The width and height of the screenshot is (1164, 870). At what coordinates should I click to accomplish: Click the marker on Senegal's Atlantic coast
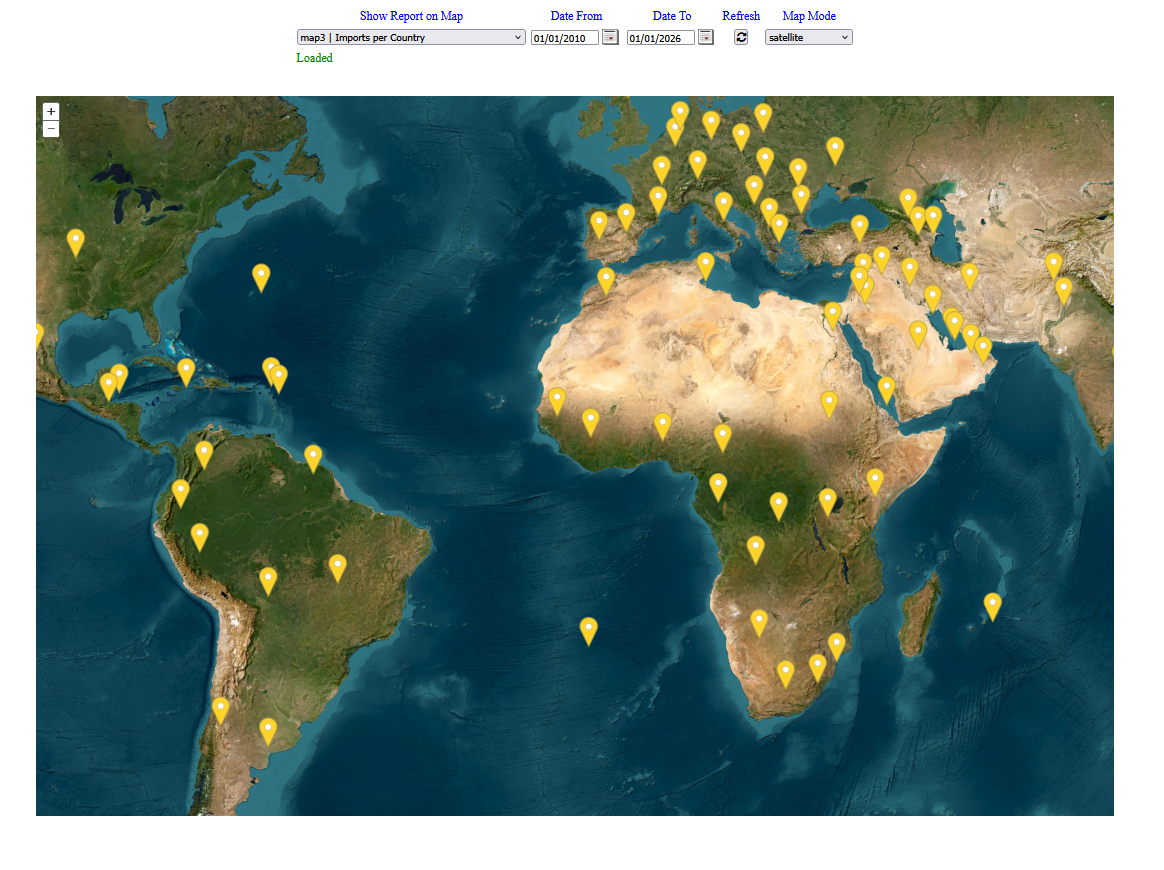tap(557, 400)
